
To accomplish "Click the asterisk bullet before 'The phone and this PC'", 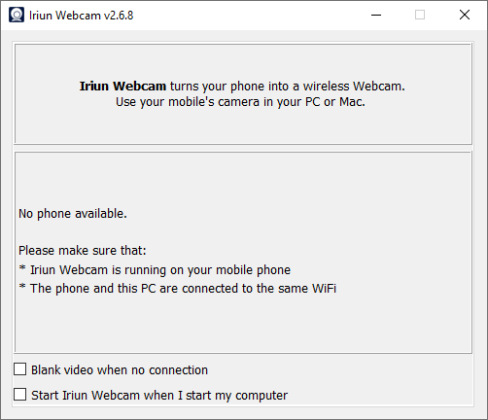I will [x=22, y=286].
